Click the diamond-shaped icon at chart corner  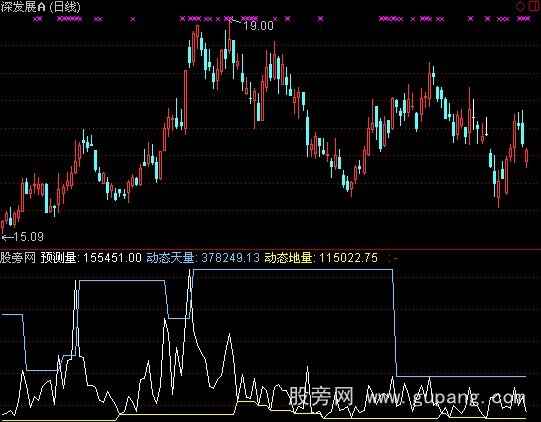[x=520, y=6]
